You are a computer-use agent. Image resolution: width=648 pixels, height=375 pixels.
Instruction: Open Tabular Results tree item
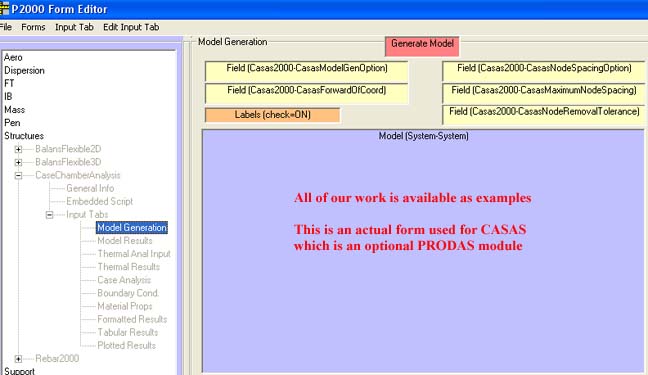[x=128, y=332]
